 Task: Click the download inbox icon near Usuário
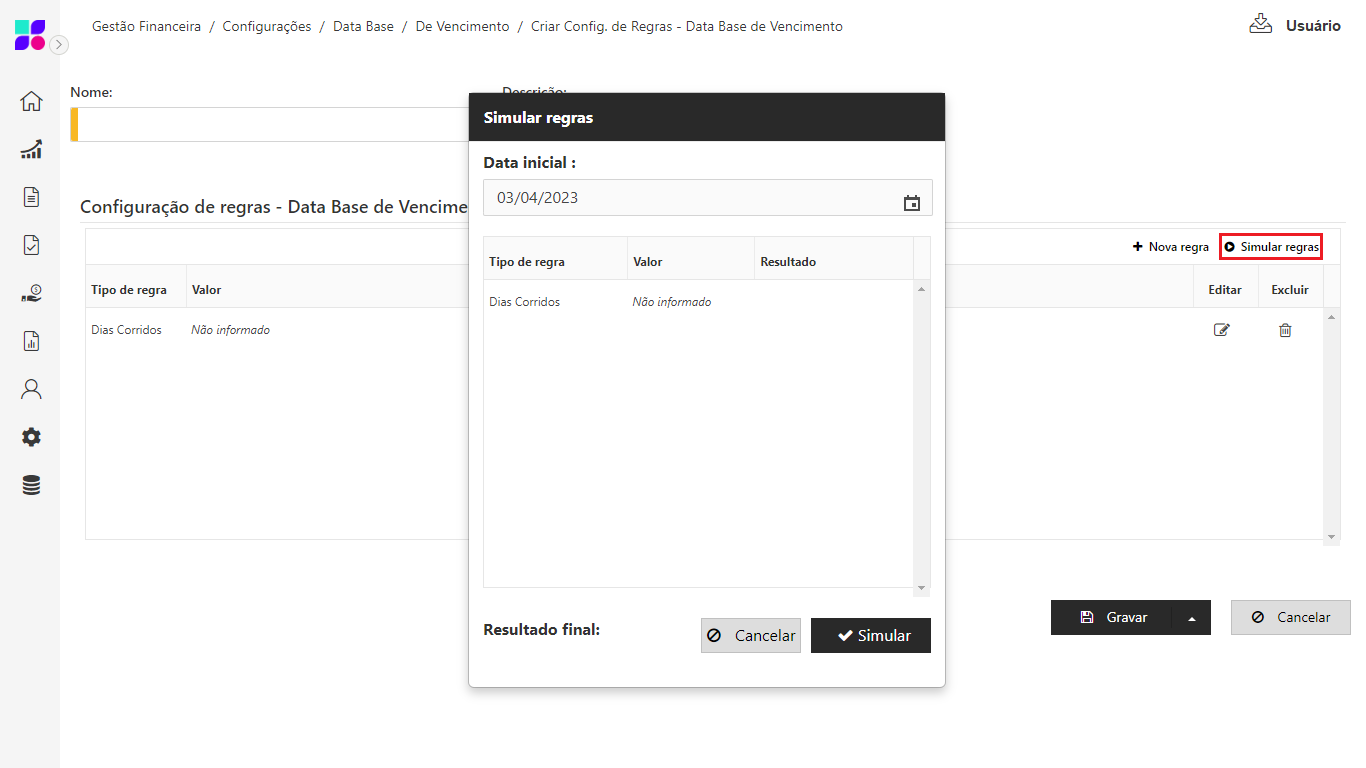pos(1260,25)
